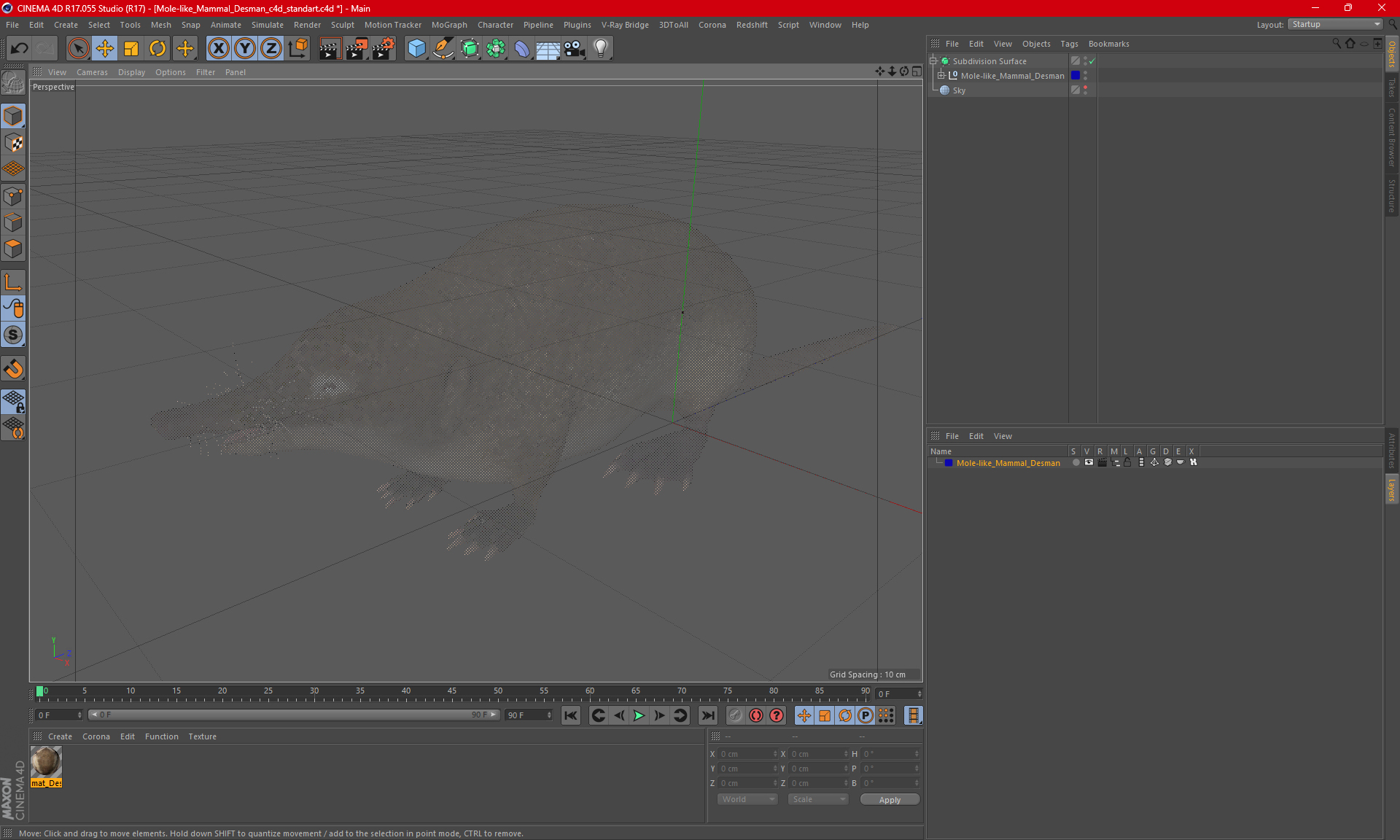Select the Scale tool
The image size is (1400, 840).
(x=131, y=48)
